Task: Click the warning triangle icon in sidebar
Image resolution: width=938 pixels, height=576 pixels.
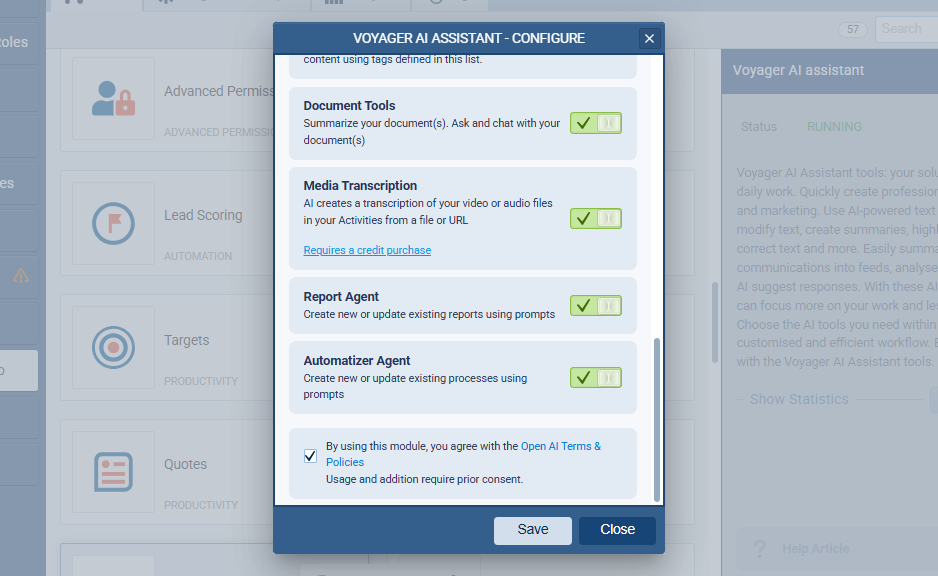Action: click(x=20, y=276)
